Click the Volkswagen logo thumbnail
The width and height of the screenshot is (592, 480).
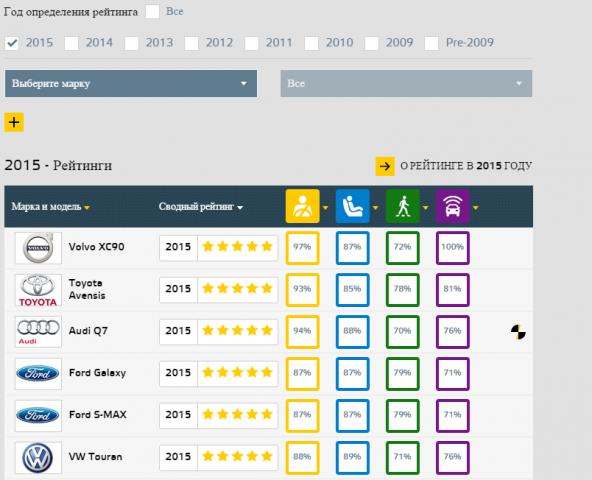pos(38,458)
